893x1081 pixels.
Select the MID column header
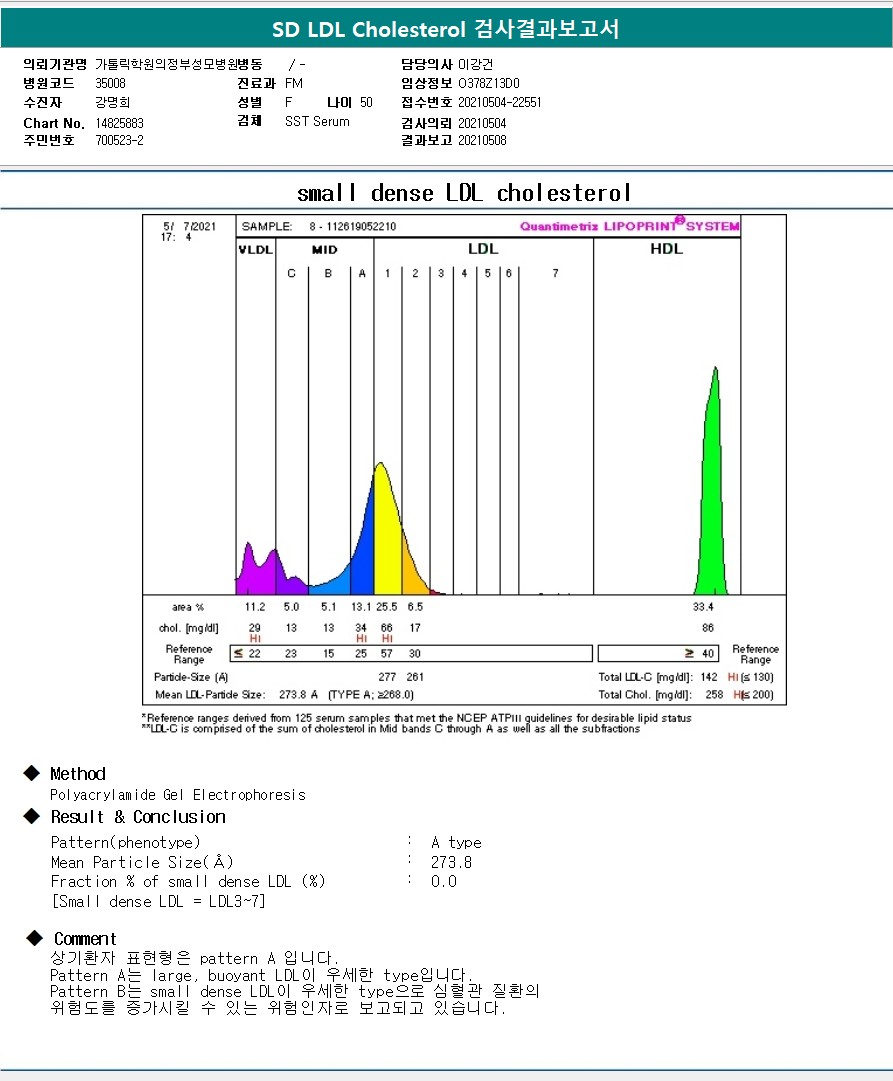[x=323, y=249]
